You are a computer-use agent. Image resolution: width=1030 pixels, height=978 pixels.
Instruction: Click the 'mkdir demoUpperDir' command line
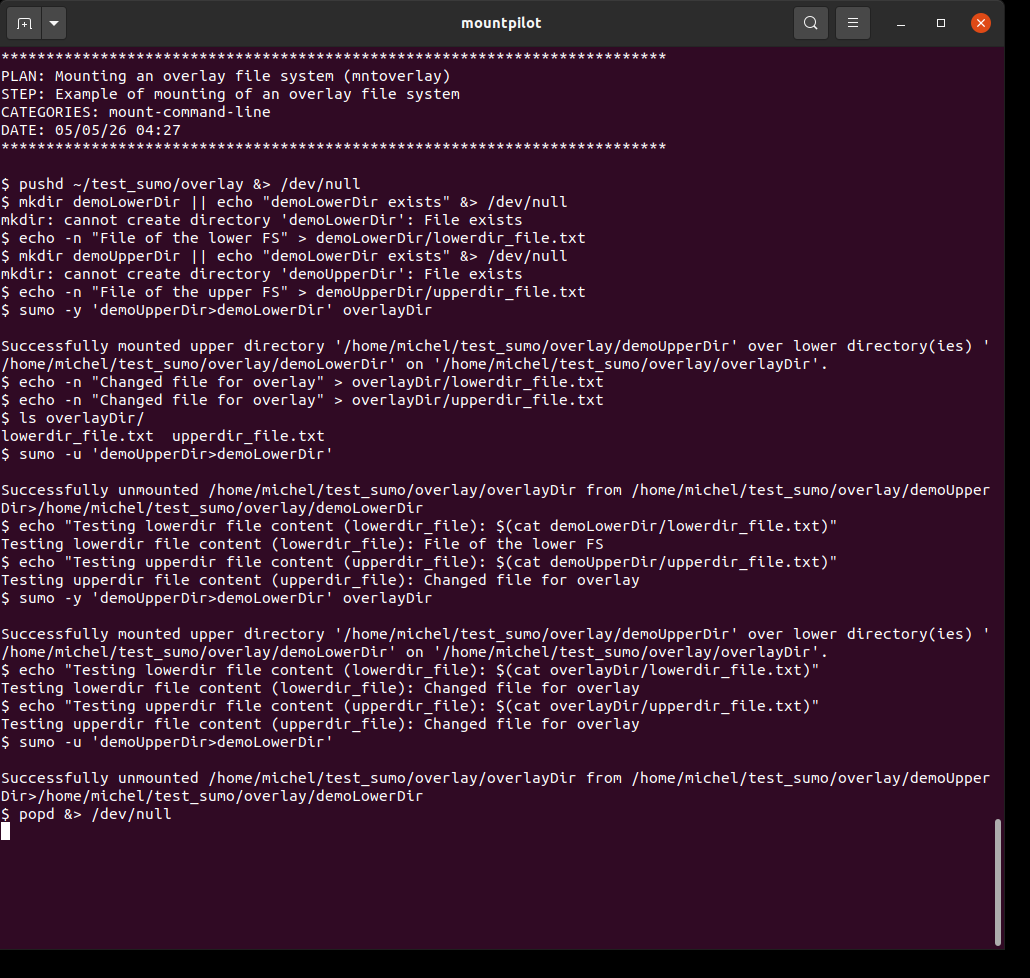284,256
